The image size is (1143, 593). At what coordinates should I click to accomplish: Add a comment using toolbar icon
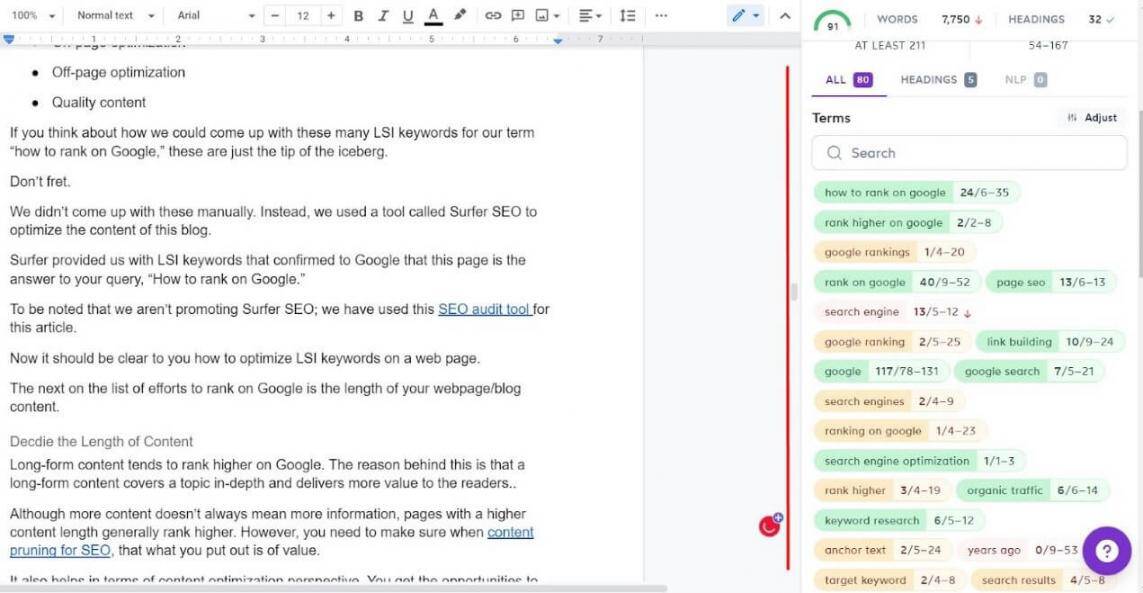(518, 16)
